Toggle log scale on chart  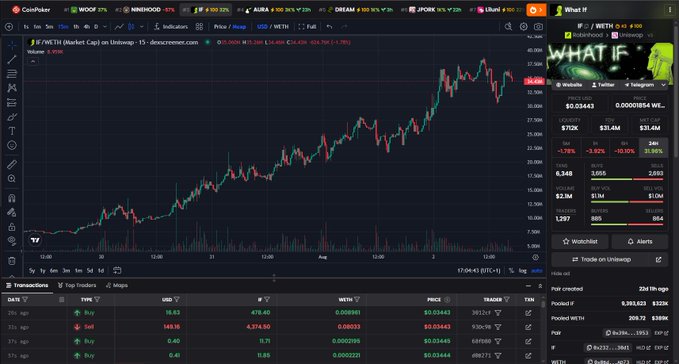523,271
